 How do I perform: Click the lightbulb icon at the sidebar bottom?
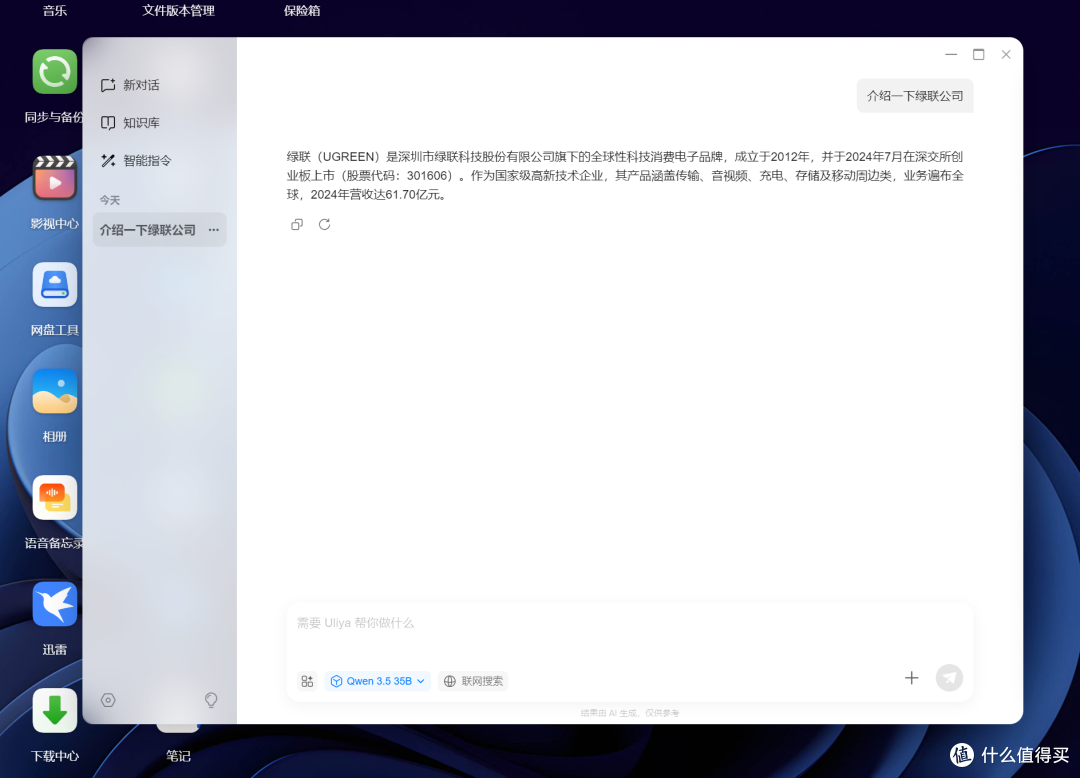[x=211, y=700]
